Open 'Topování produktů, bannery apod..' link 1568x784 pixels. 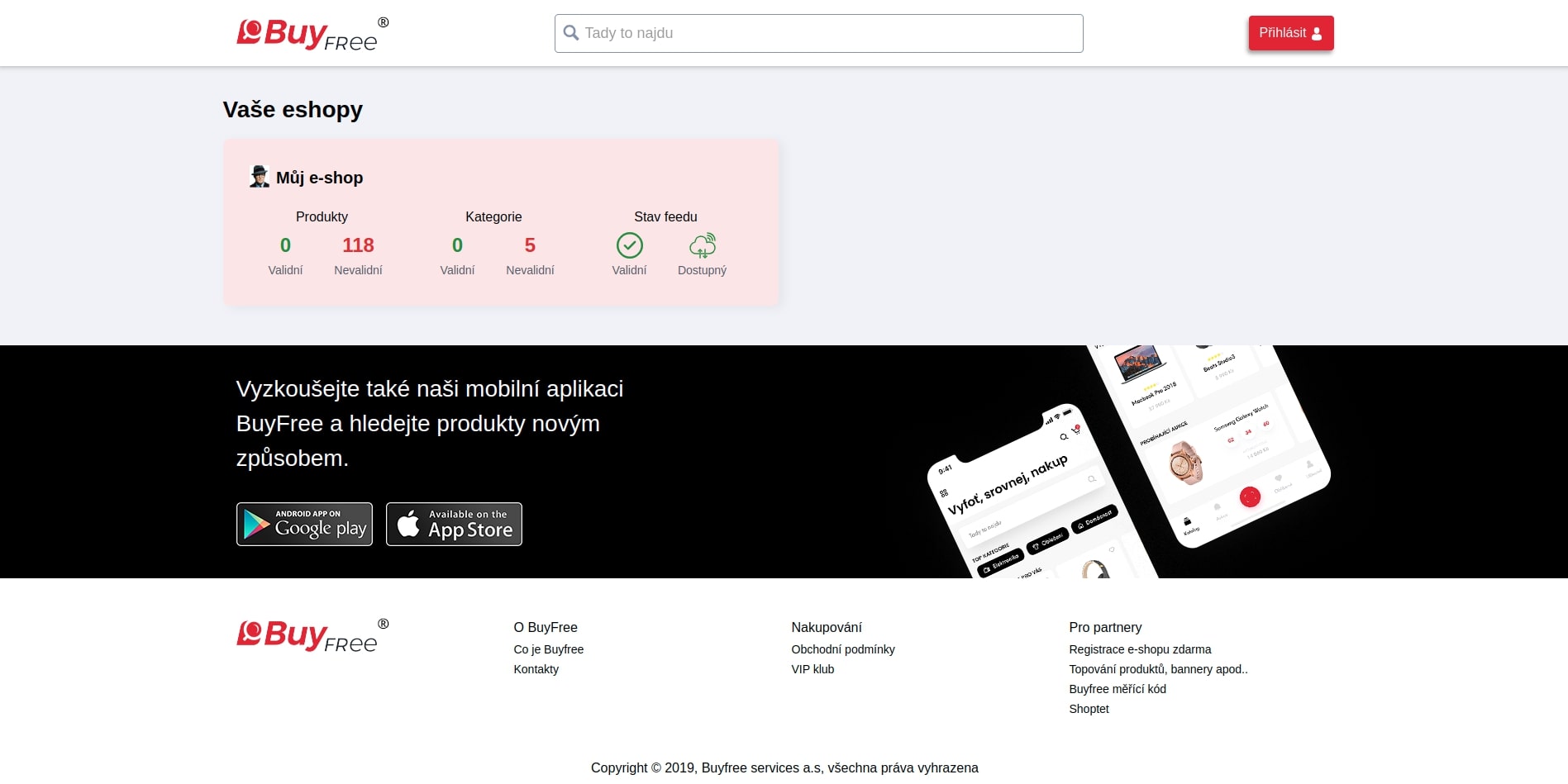[x=1158, y=669]
